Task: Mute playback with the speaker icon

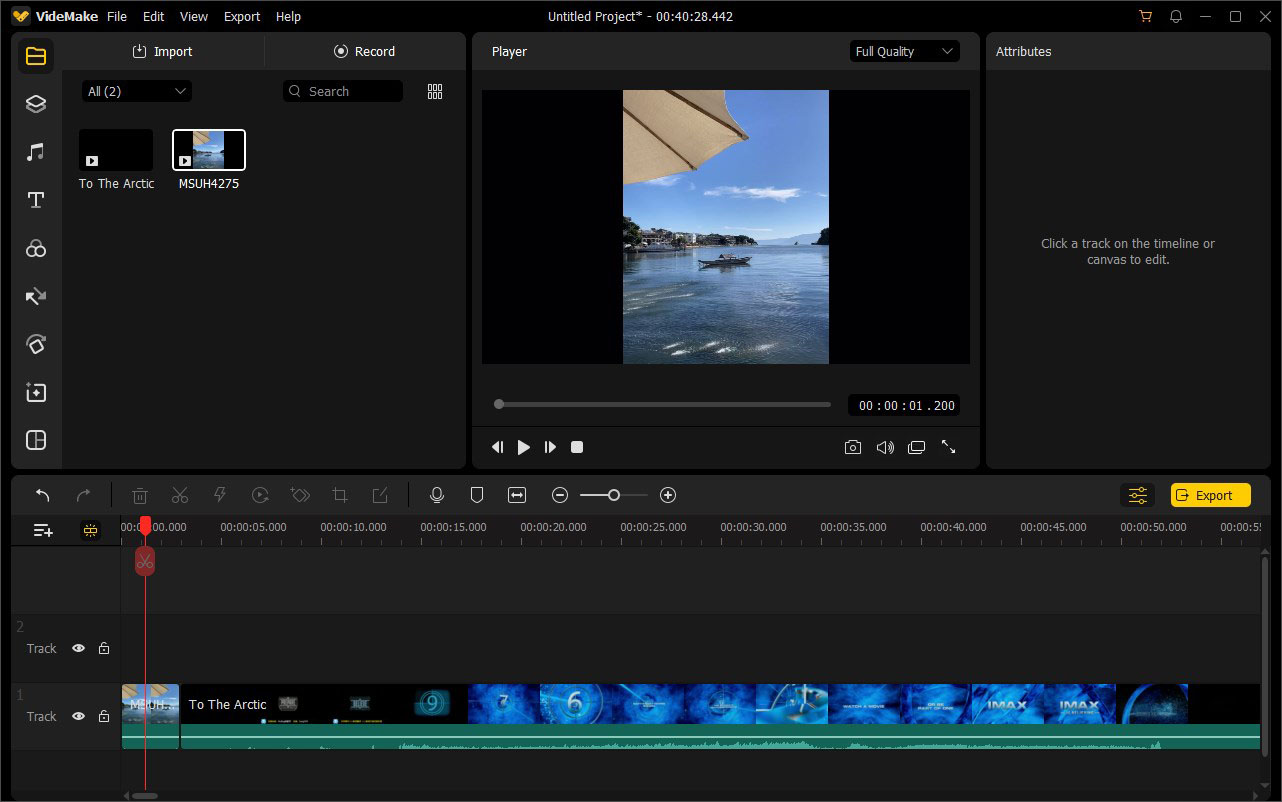Action: point(885,447)
